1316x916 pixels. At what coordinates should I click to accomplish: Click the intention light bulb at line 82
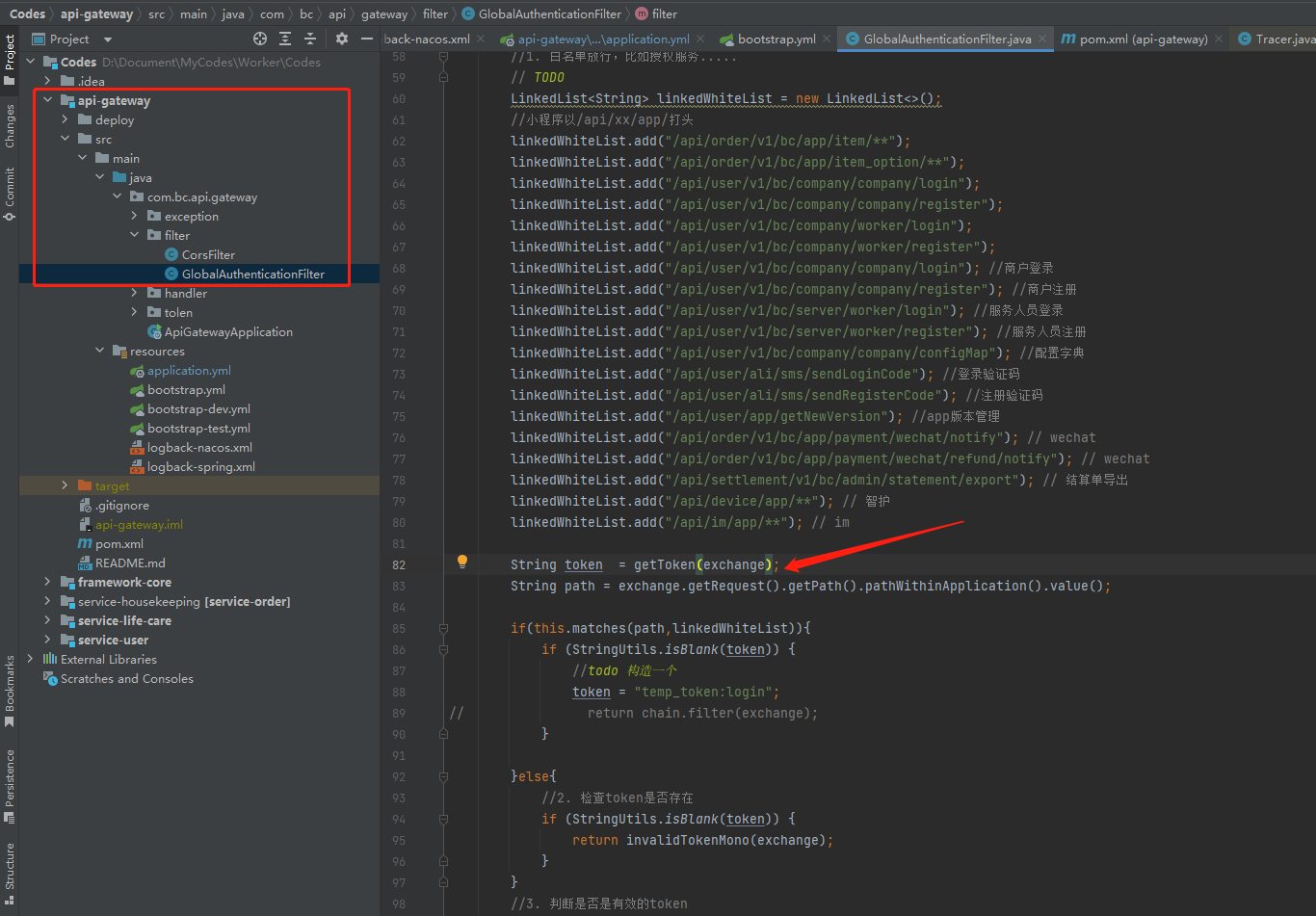(461, 562)
